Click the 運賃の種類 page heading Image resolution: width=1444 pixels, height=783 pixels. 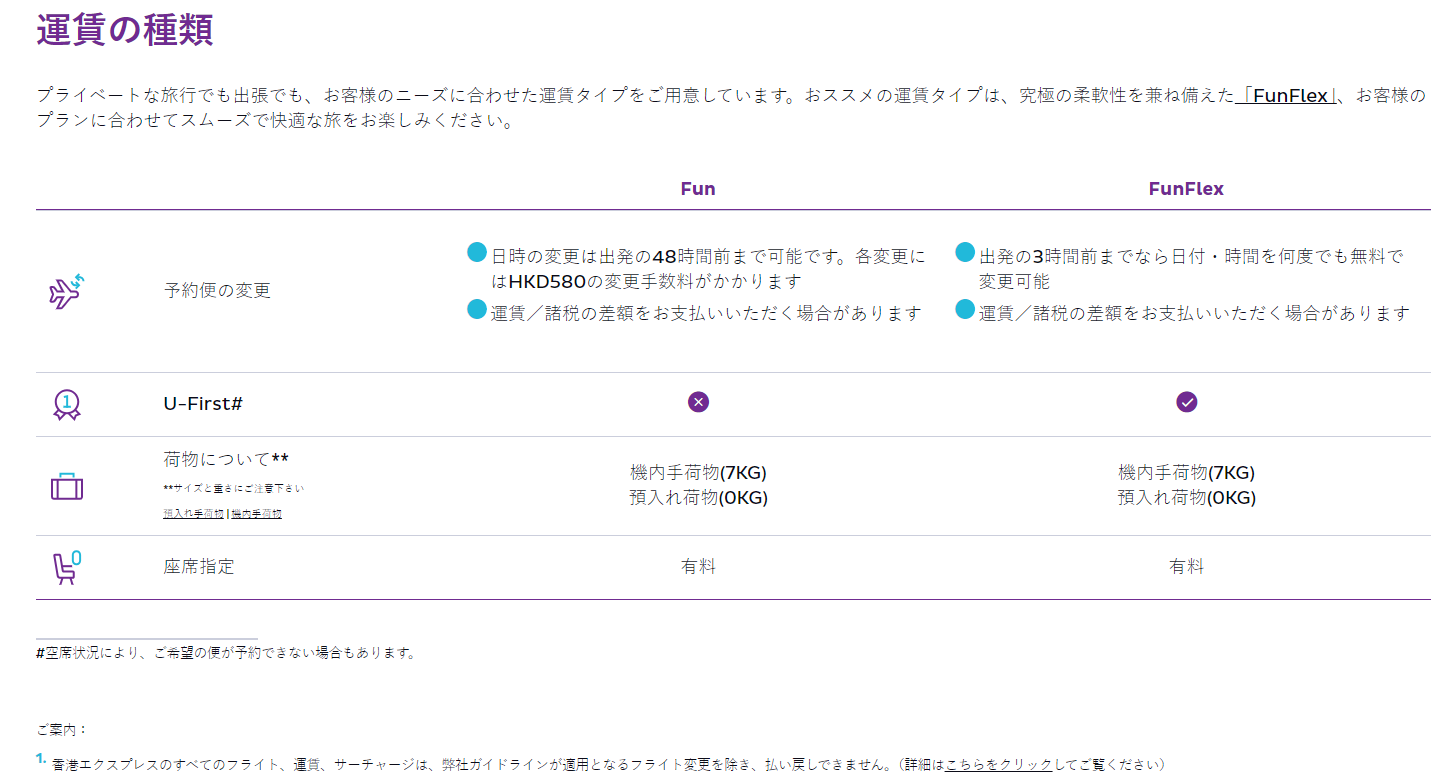click(x=125, y=30)
